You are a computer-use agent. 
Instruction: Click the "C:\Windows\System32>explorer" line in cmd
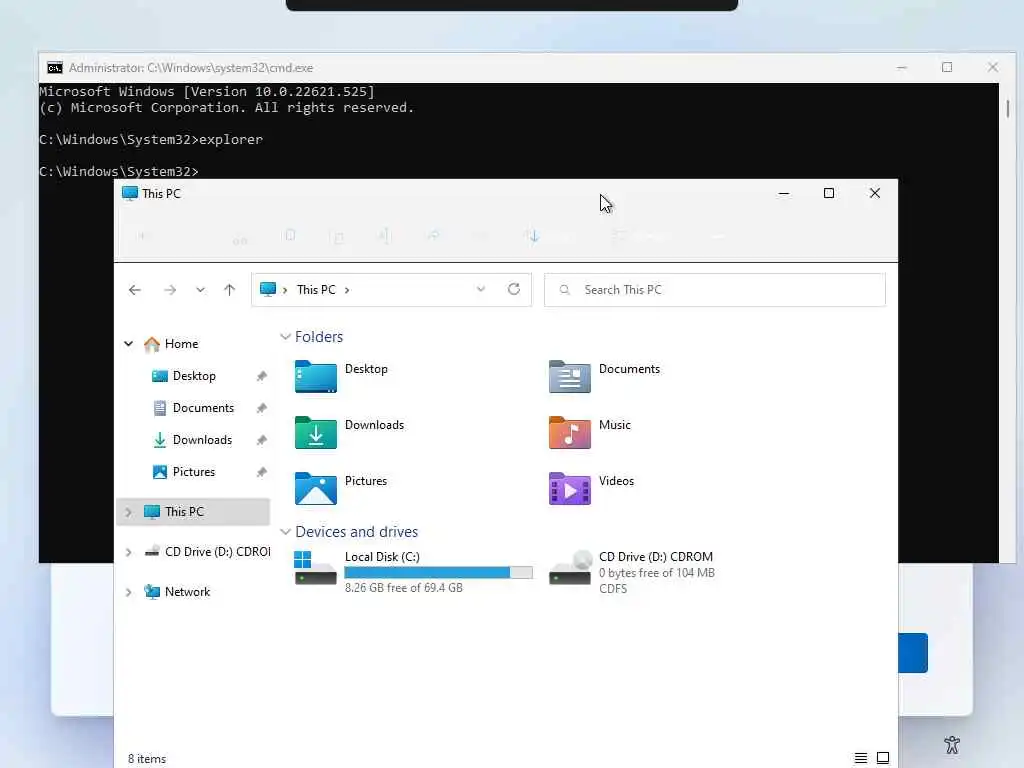tap(151, 140)
